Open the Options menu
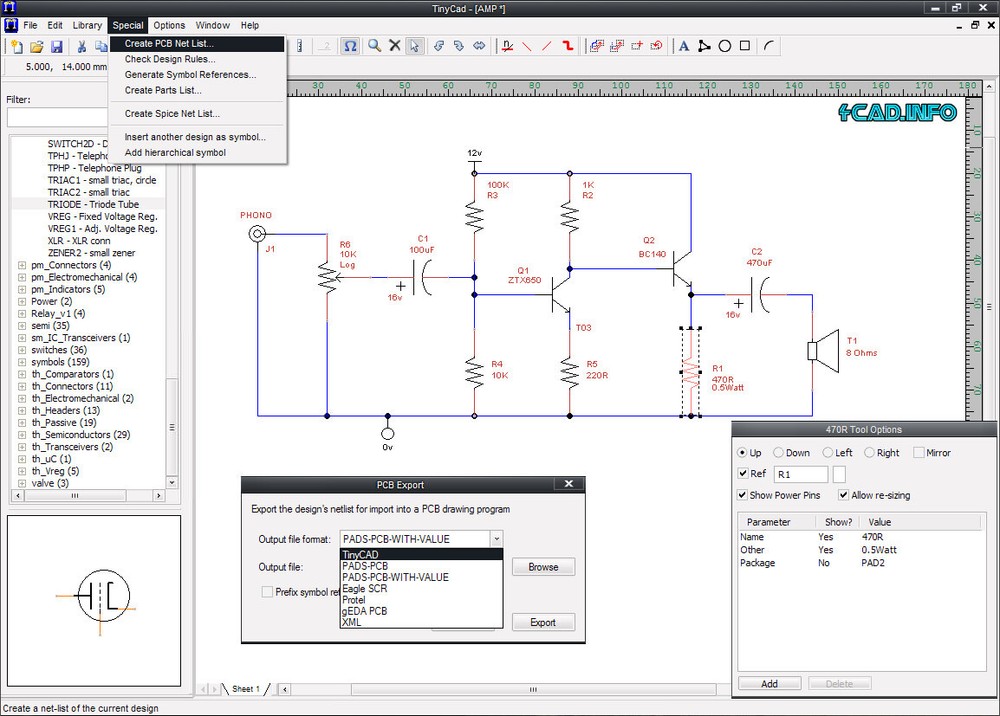1000x716 pixels. [169, 25]
